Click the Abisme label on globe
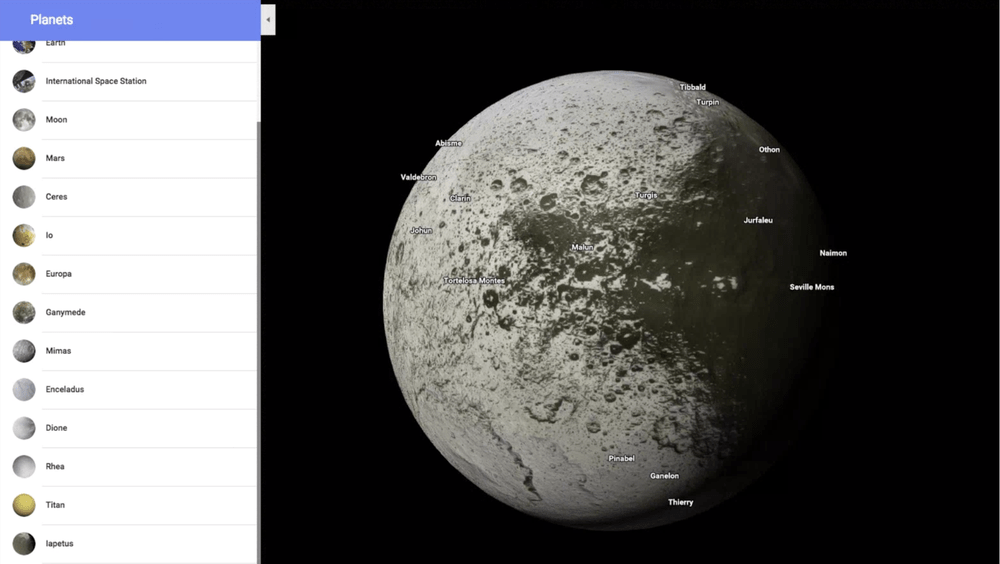The width and height of the screenshot is (1000, 564). [x=448, y=144]
